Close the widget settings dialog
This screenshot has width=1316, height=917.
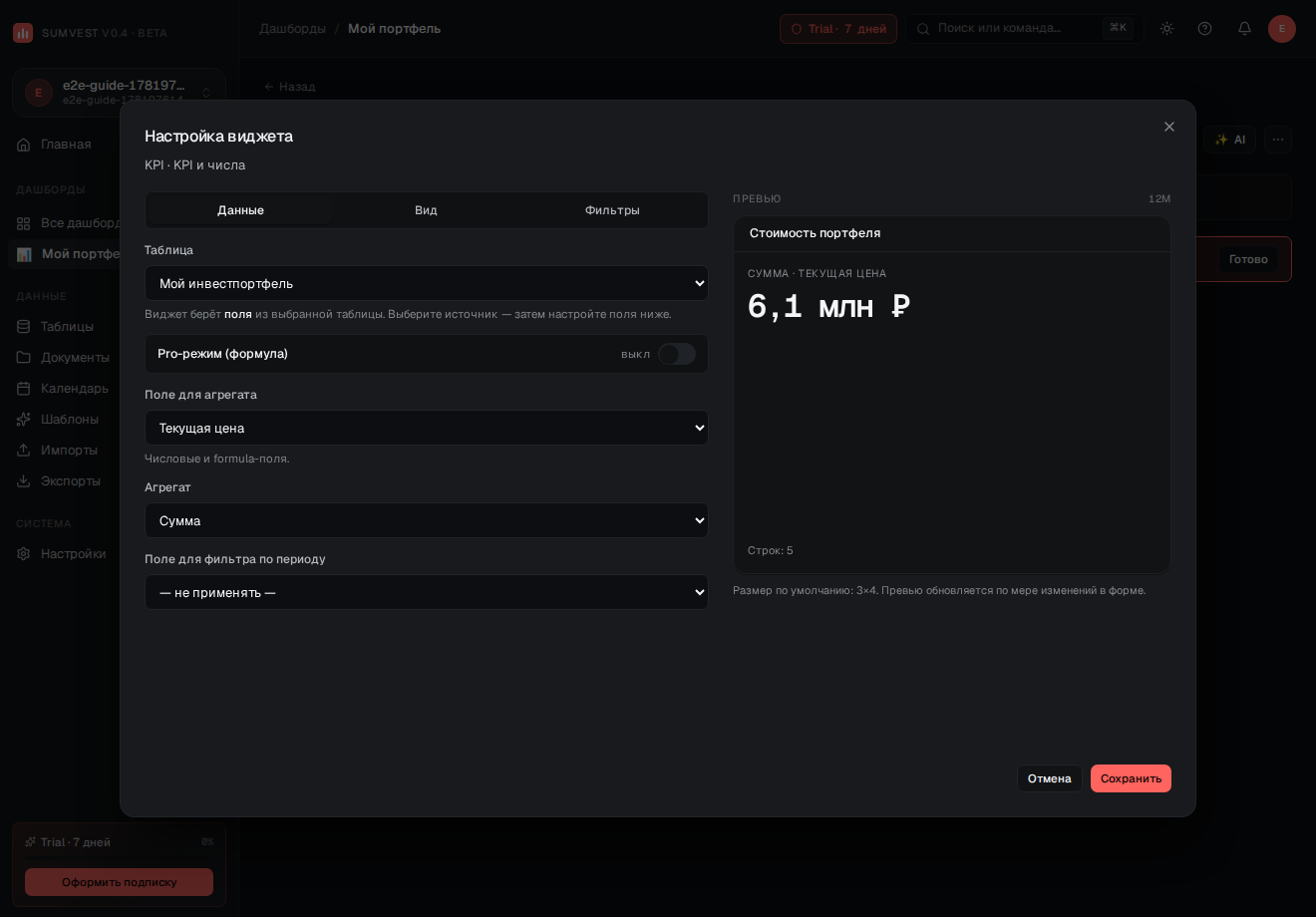1169,127
